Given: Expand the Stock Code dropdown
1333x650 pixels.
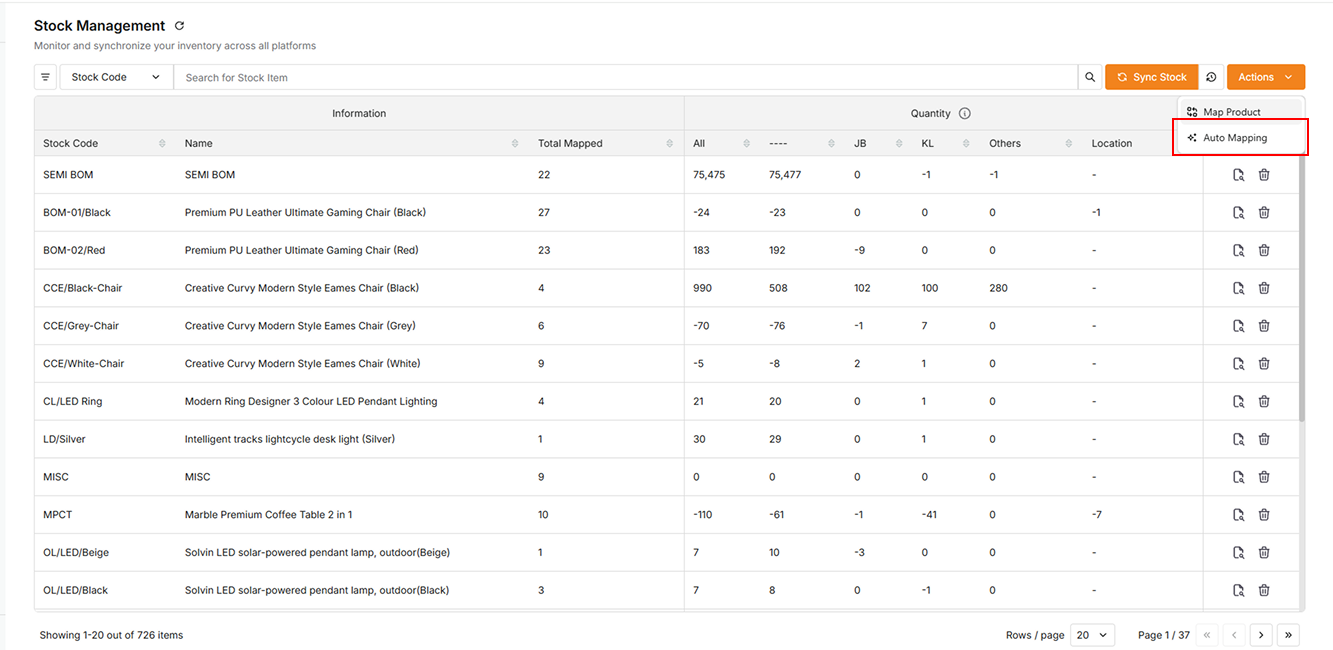Looking at the screenshot, I should point(116,77).
